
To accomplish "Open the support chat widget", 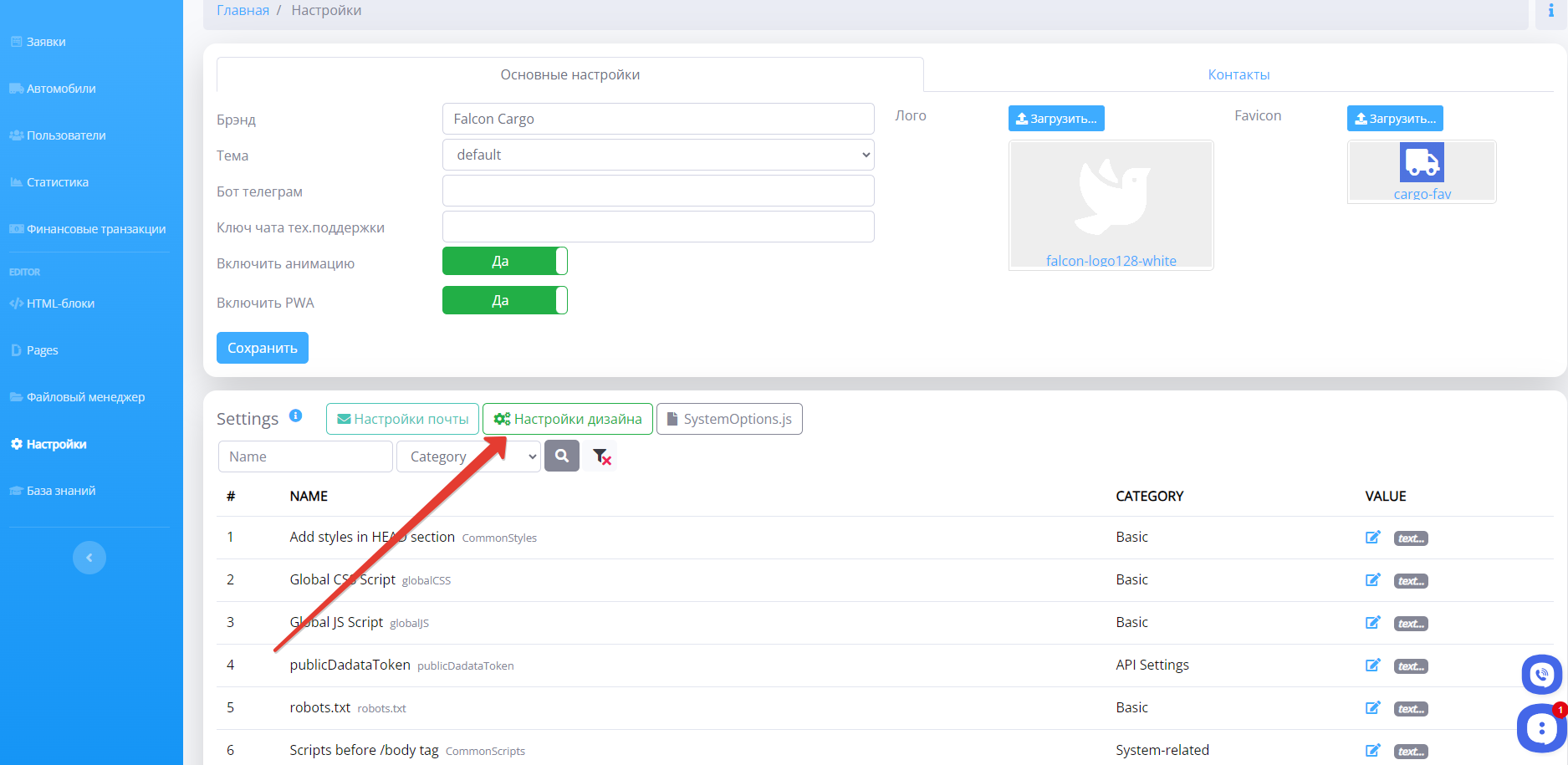I will pyautogui.click(x=1540, y=727).
